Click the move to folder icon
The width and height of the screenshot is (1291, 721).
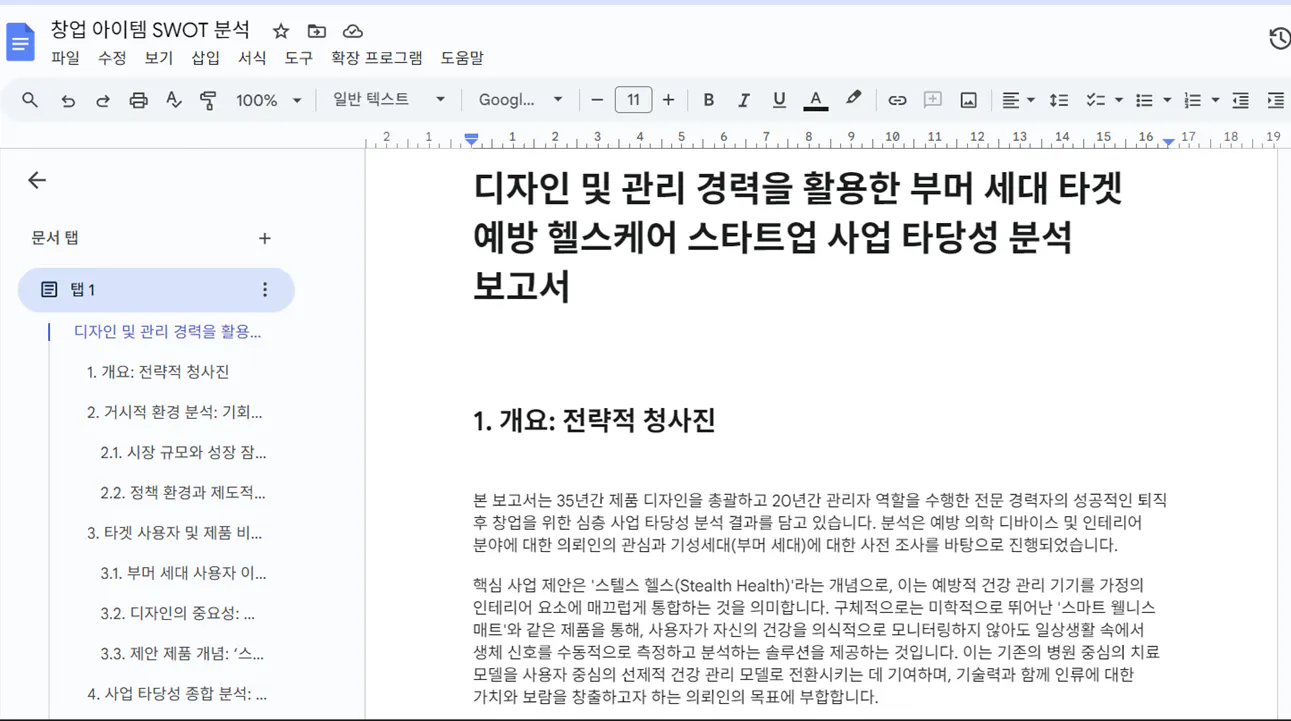pyautogui.click(x=317, y=31)
